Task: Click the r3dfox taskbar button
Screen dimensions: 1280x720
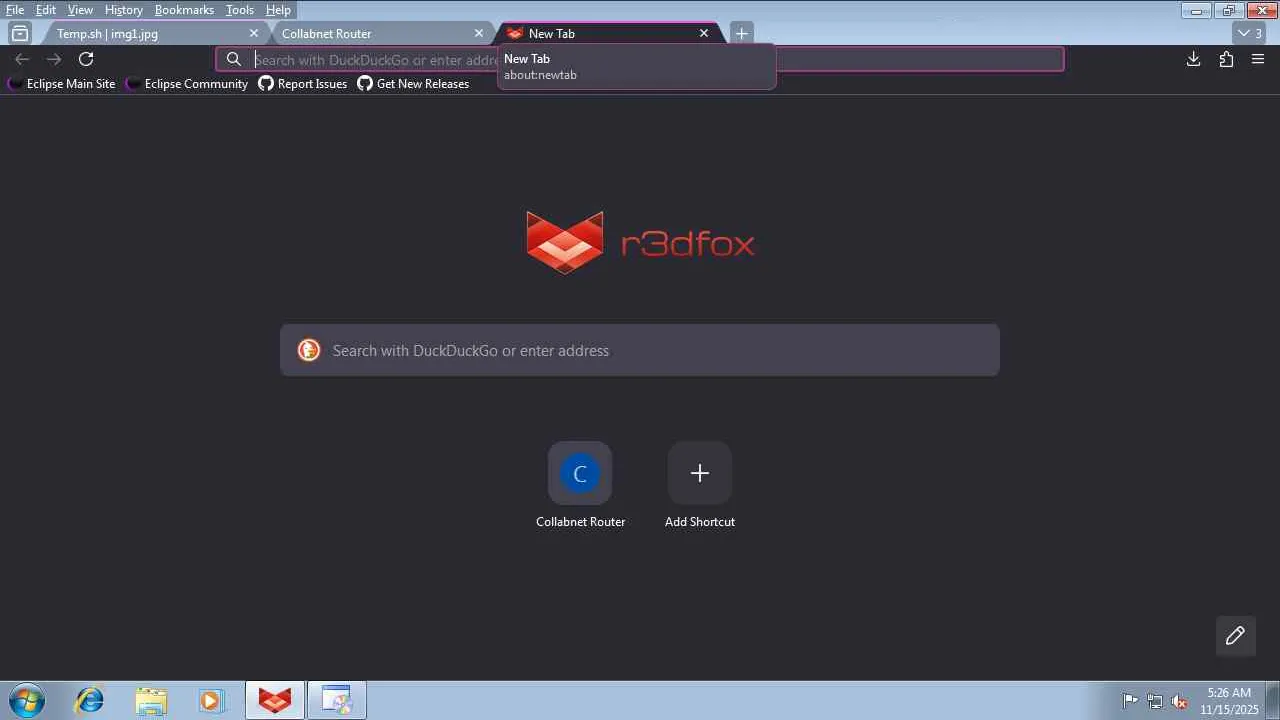Action: click(x=275, y=700)
